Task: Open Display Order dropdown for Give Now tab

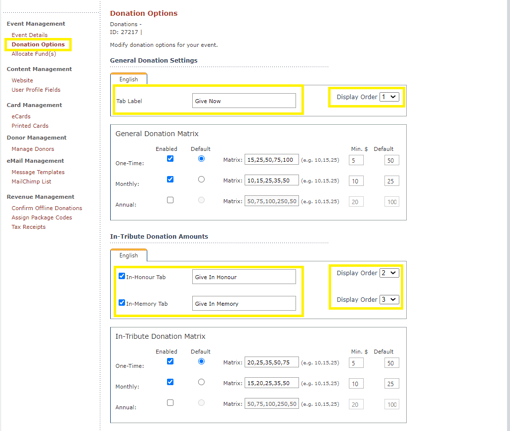Action: 389,97
